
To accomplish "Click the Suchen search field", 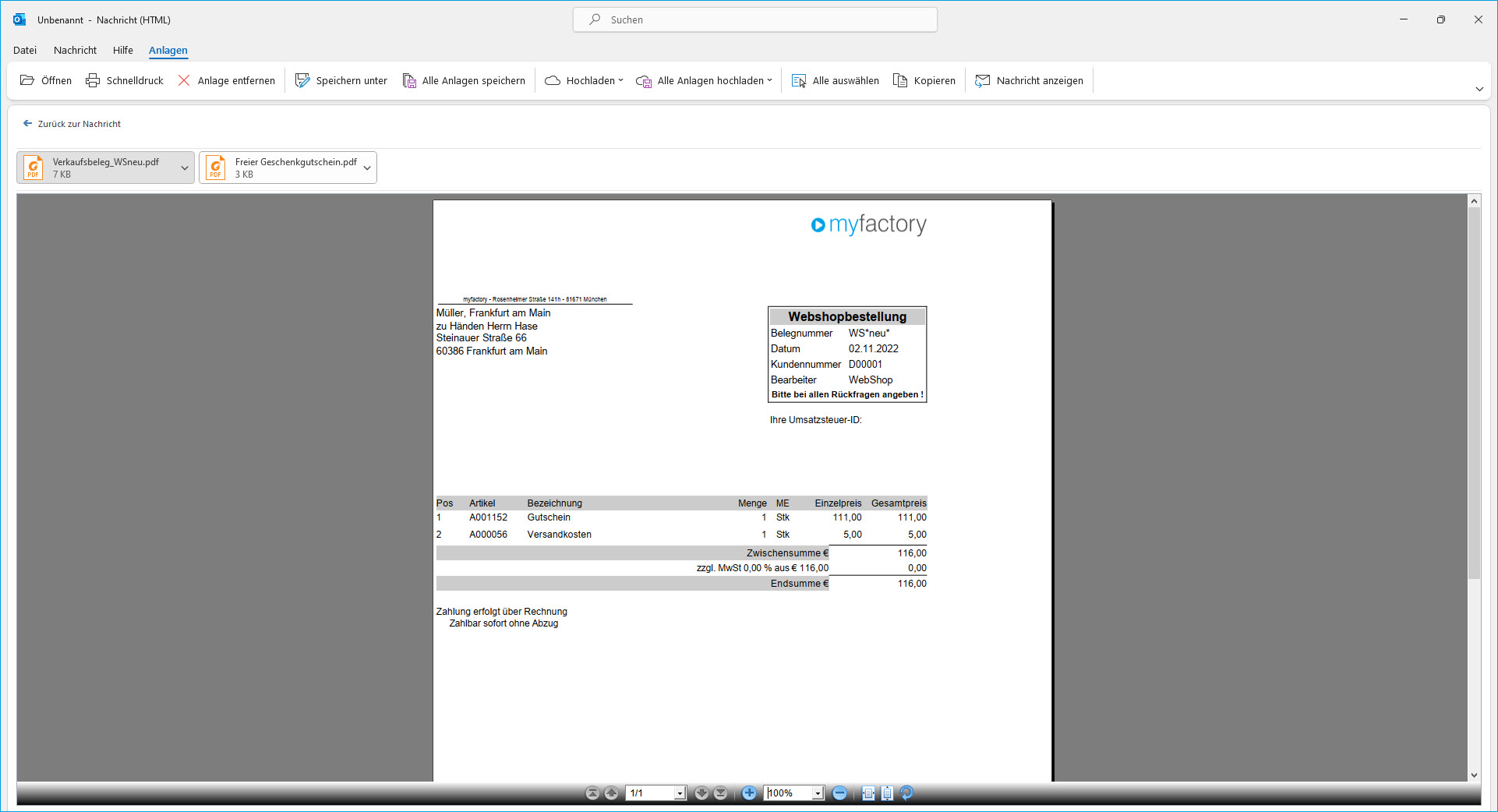I will coord(755,19).
